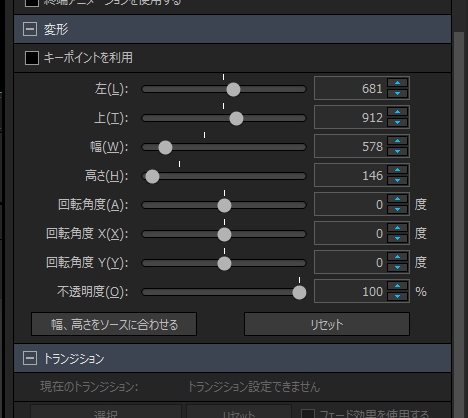Click the 上(T) slider handle
468x418 pixels.
236,118
